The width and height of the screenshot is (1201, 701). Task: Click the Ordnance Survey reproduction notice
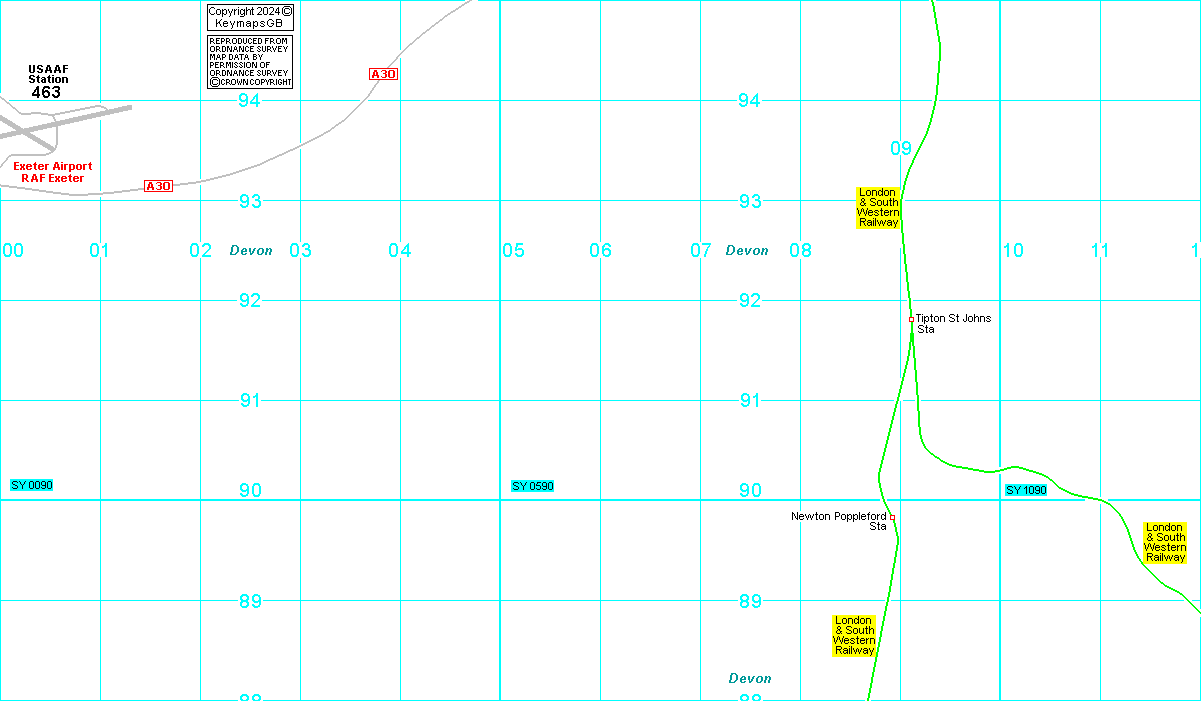(250, 62)
